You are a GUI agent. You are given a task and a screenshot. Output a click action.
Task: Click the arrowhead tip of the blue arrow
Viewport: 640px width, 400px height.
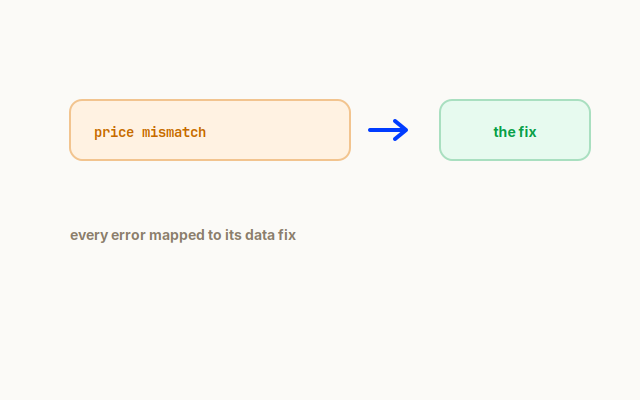tap(406, 130)
